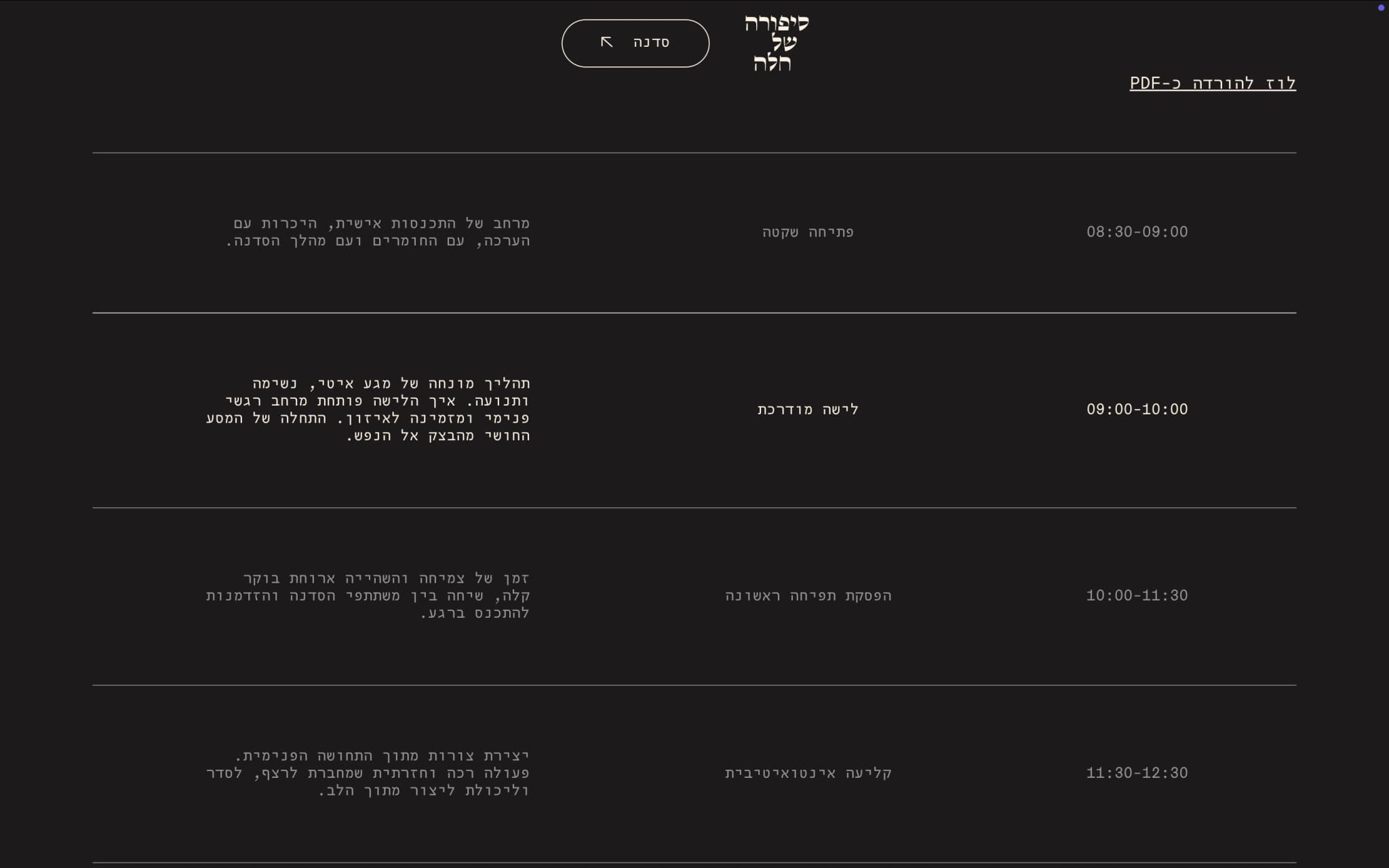Viewport: 1389px width, 868px height.
Task: Click the description starting with יצירת צורות
Action: pos(368,773)
